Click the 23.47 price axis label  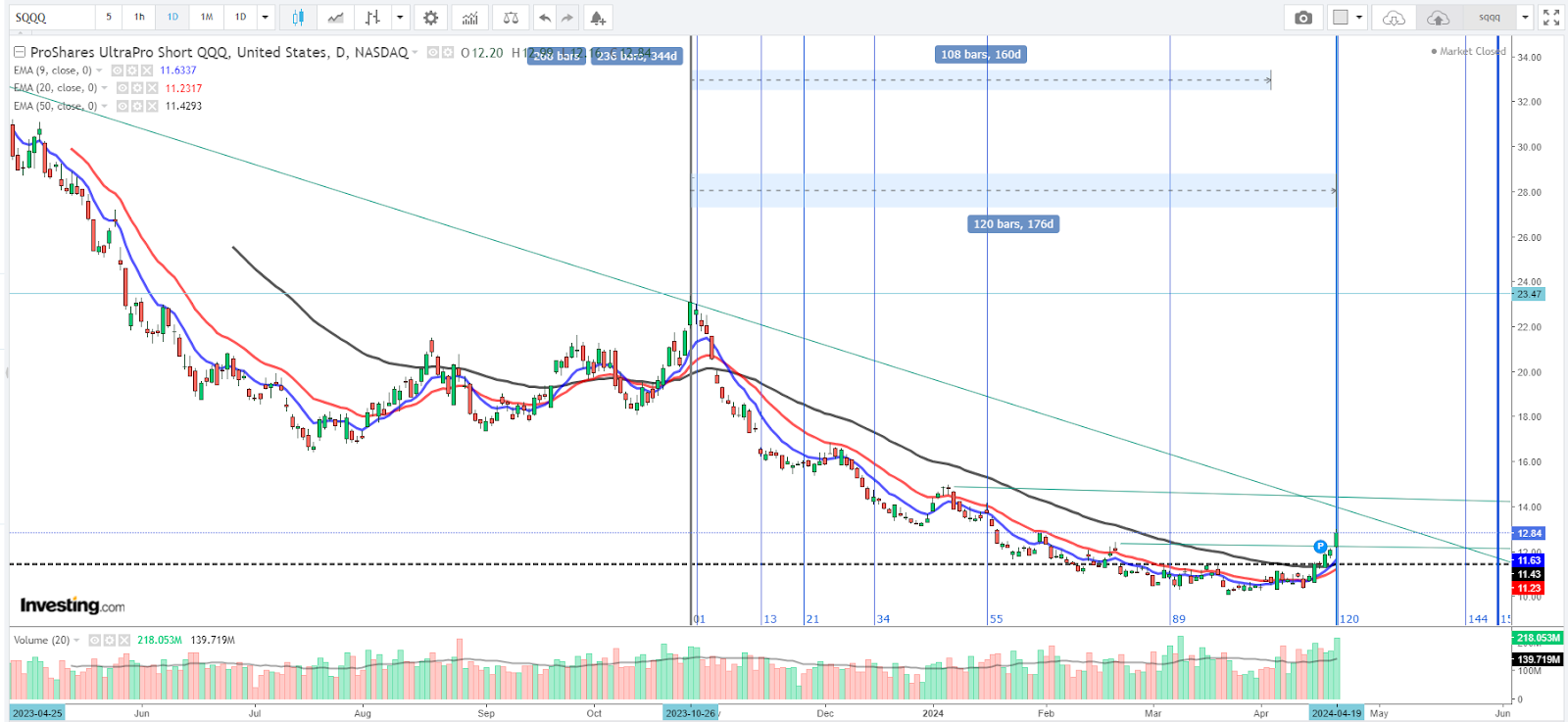point(1529,294)
